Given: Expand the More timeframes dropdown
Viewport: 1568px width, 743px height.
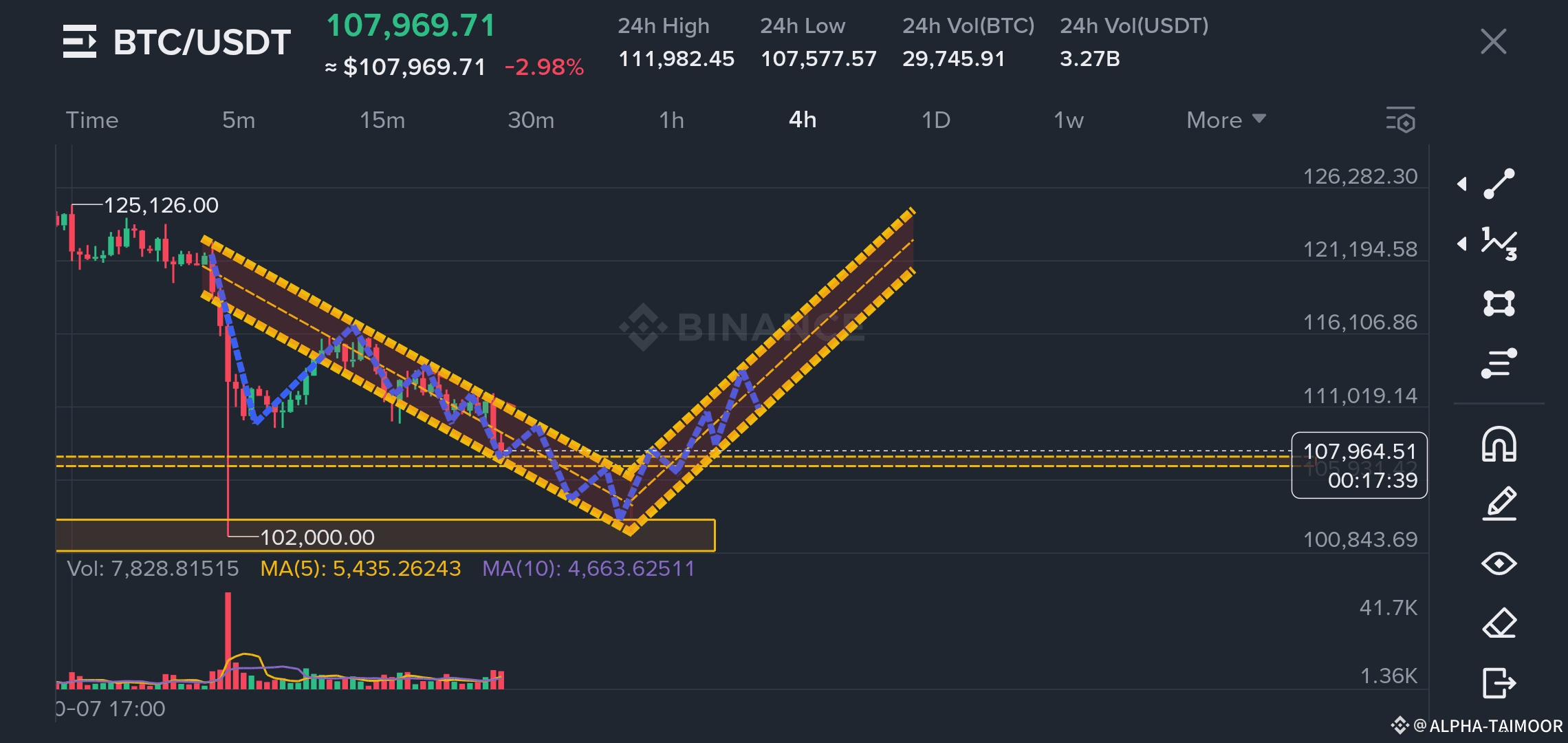Looking at the screenshot, I should 1226,120.
